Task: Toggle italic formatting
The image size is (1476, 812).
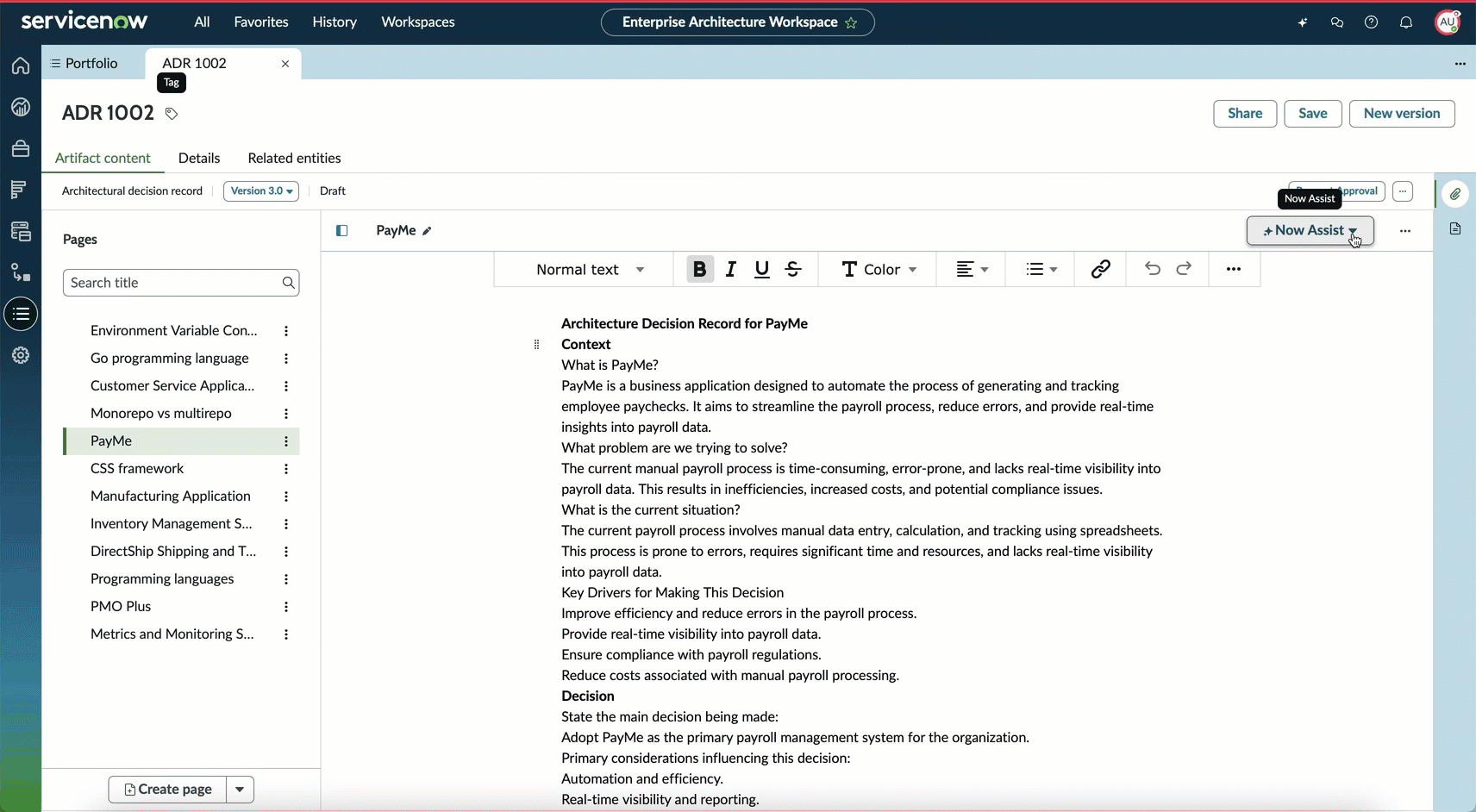Action: 731,270
